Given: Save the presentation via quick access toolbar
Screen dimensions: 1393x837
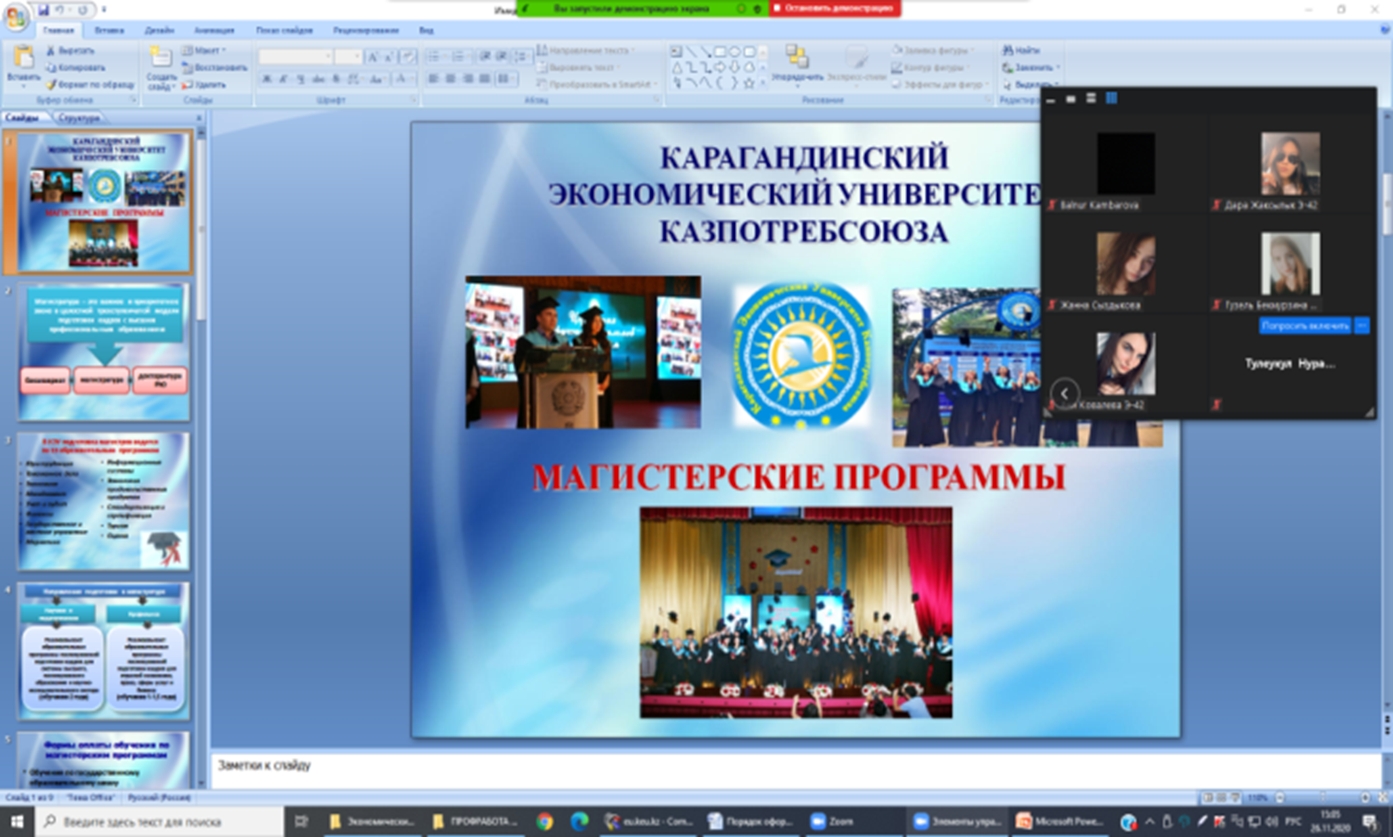Looking at the screenshot, I should click(43, 9).
